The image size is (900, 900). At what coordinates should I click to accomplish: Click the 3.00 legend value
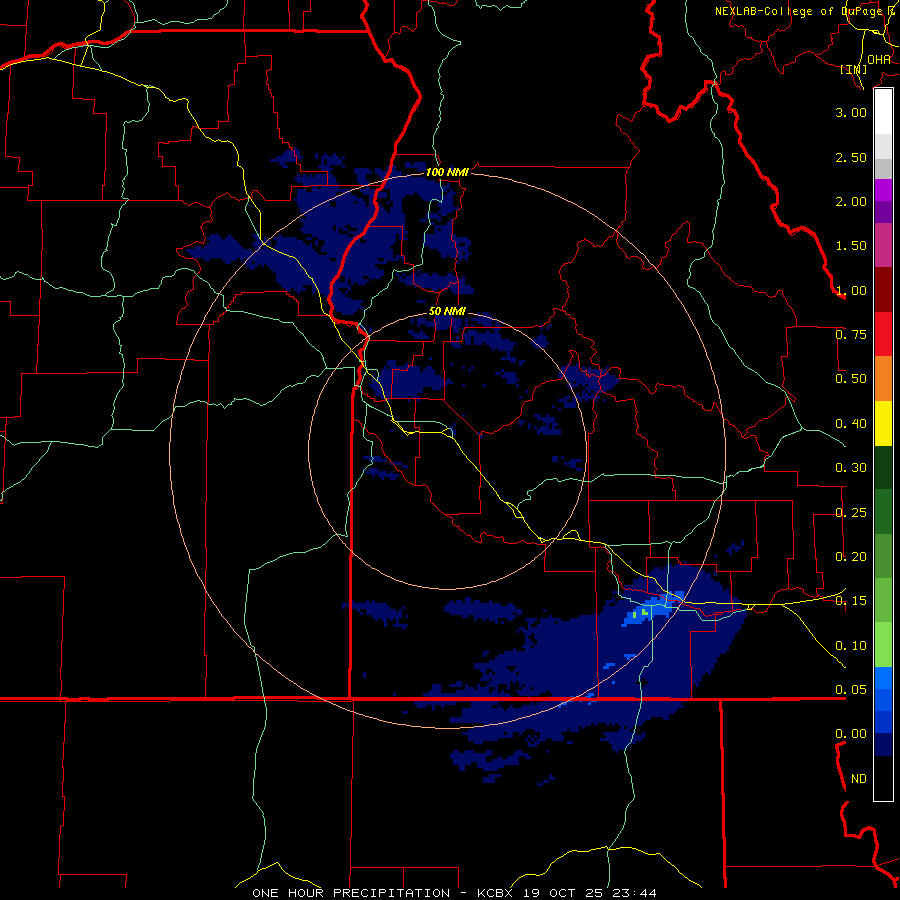point(851,112)
